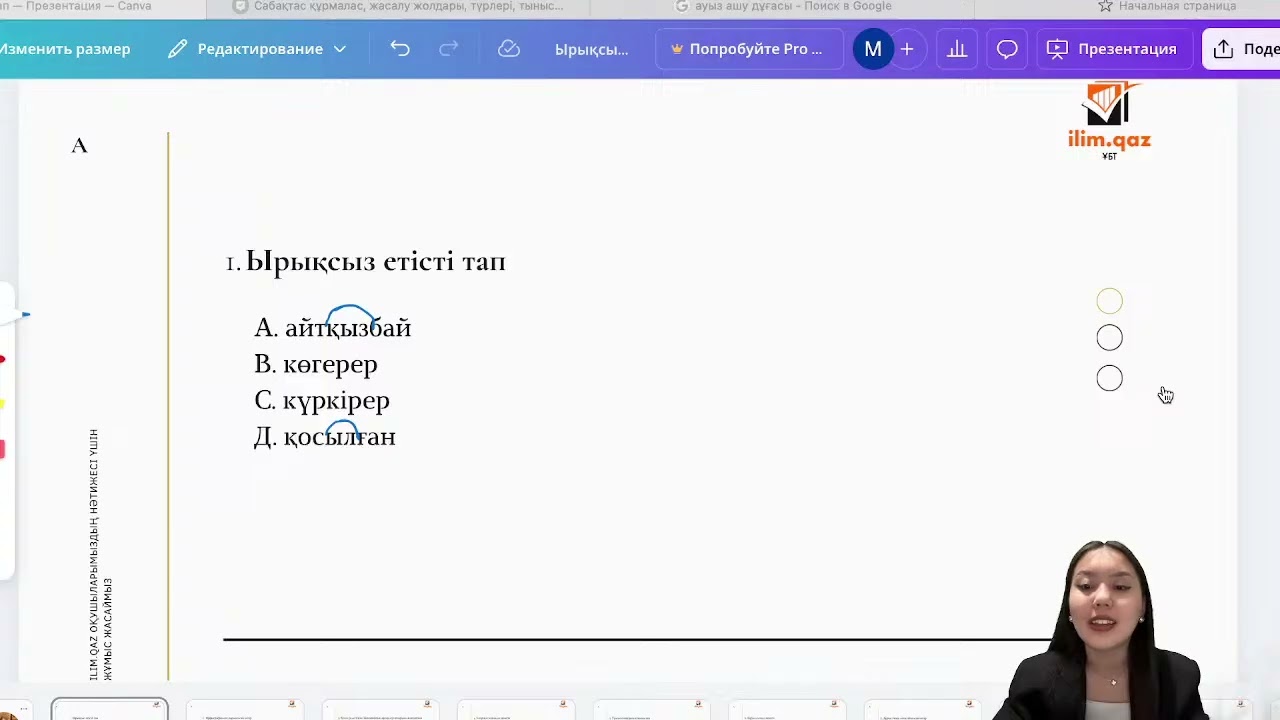The height and width of the screenshot is (720, 1280).
Task: Open the analytics chart icon
Action: click(957, 49)
